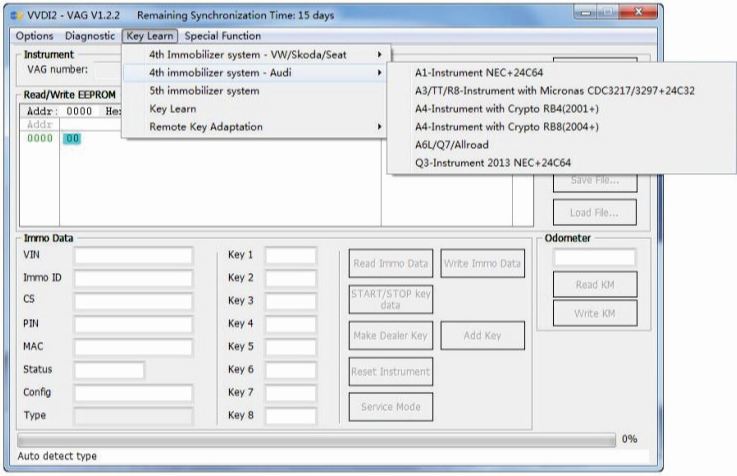Click the VVDI2 title bar app icon
This screenshot has height=476, width=737.
click(x=17, y=16)
